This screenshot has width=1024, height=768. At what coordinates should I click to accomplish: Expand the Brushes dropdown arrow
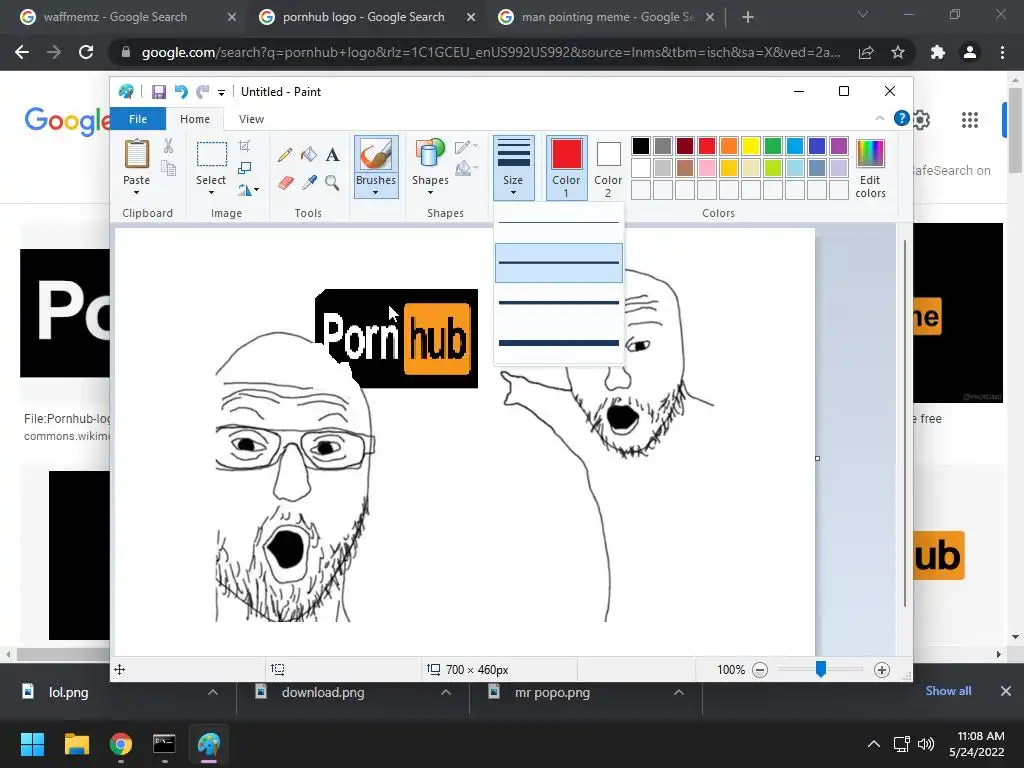pyautogui.click(x=376, y=193)
